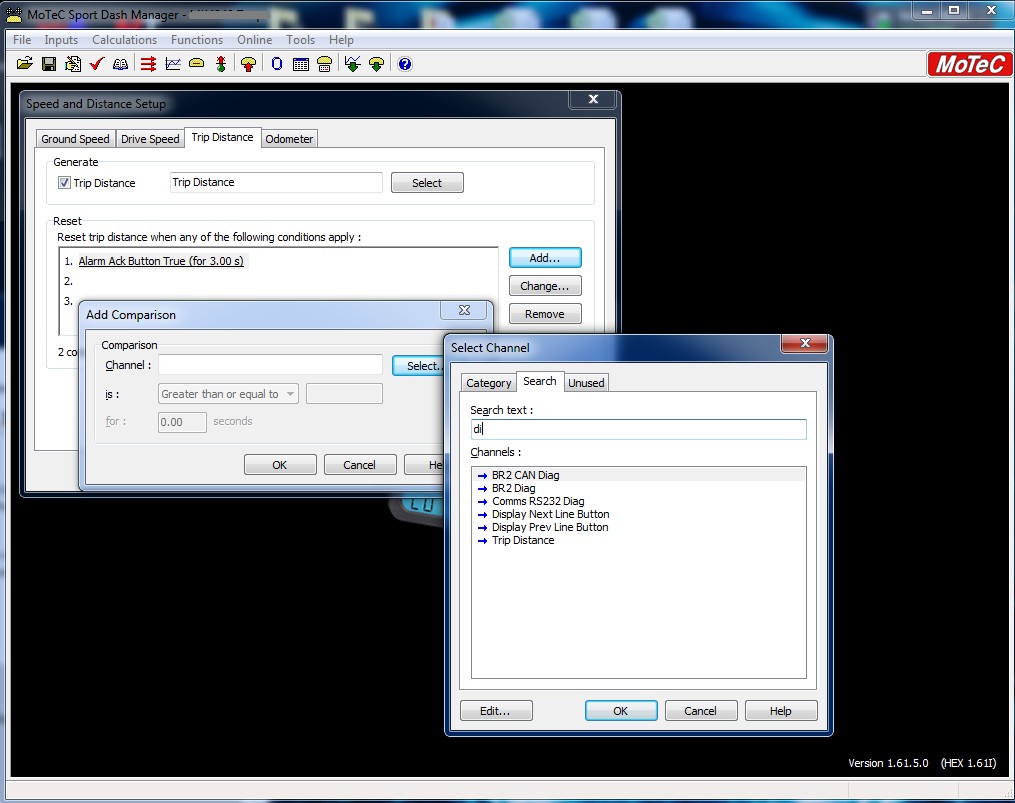
Task: Click the dash with green down-arrow icon
Action: 376,63
